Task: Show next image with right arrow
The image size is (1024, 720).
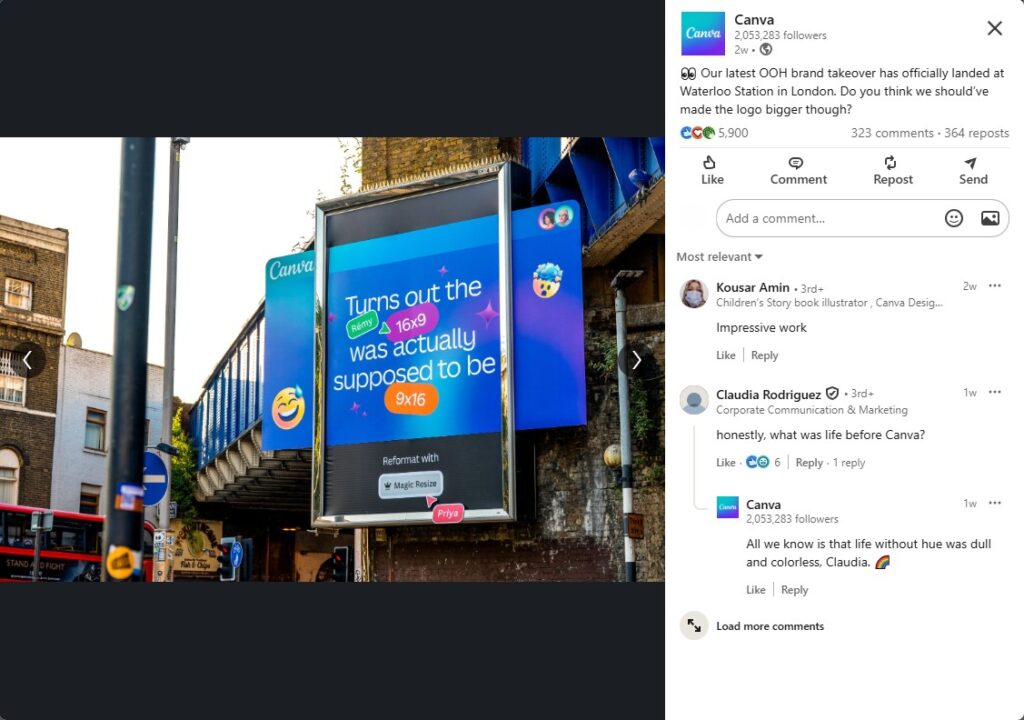Action: (635, 360)
